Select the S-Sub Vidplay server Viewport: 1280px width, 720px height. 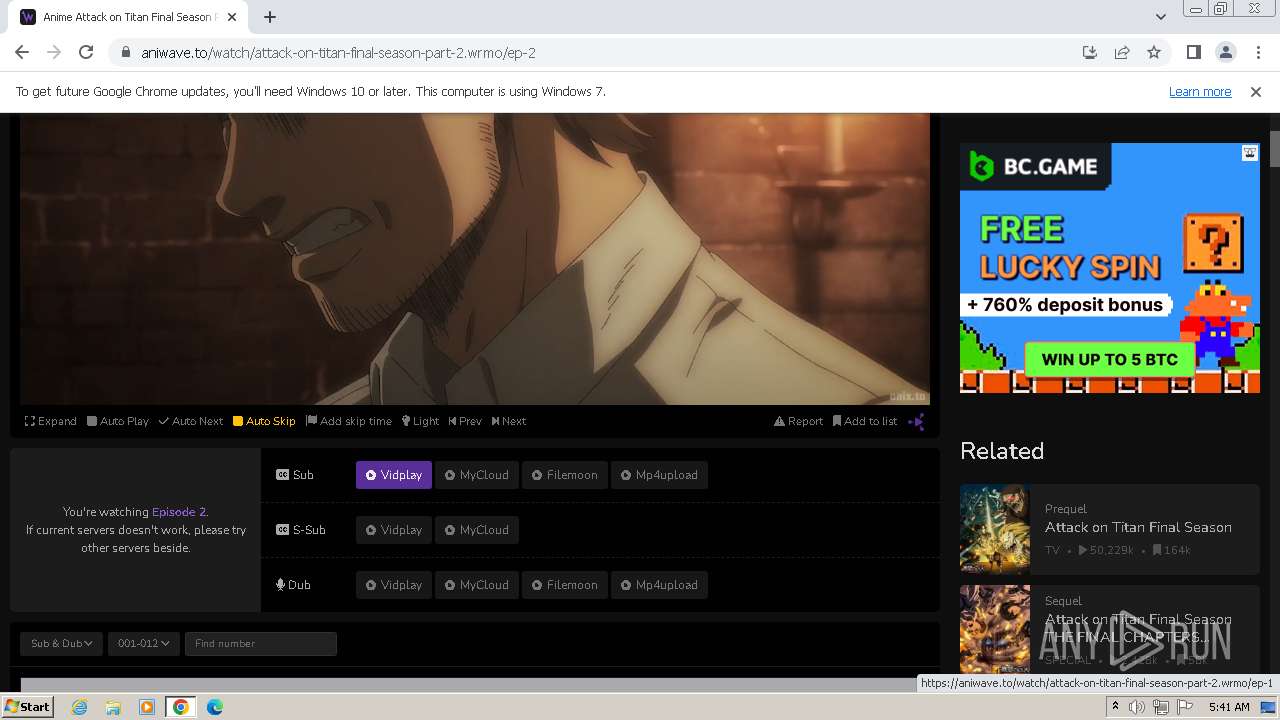click(394, 530)
